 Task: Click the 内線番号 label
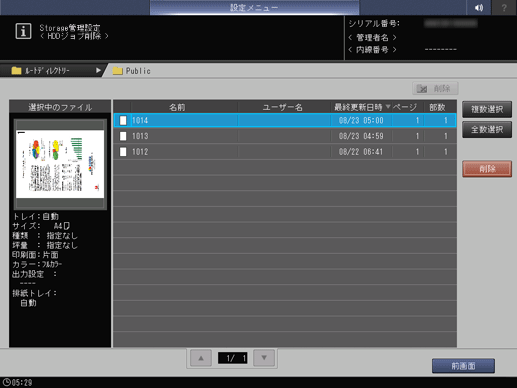[x=372, y=50]
